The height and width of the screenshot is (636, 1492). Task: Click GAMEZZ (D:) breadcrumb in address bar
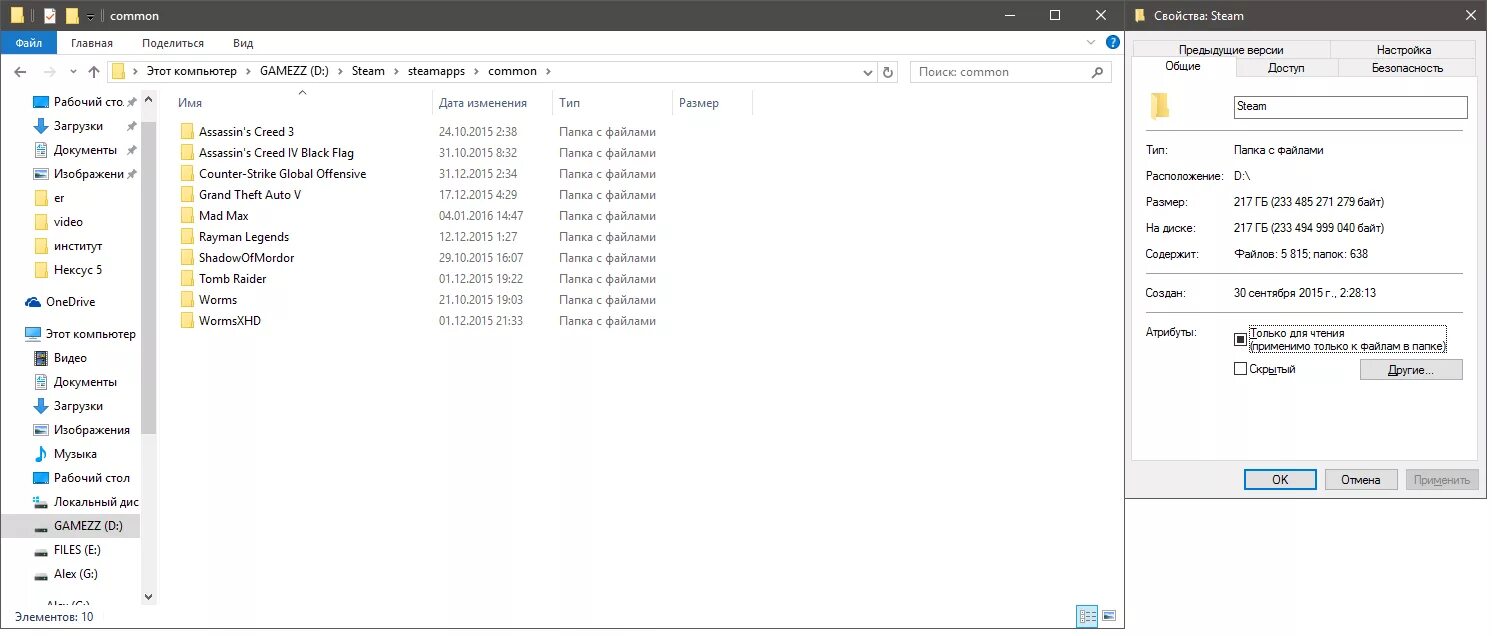(x=294, y=72)
